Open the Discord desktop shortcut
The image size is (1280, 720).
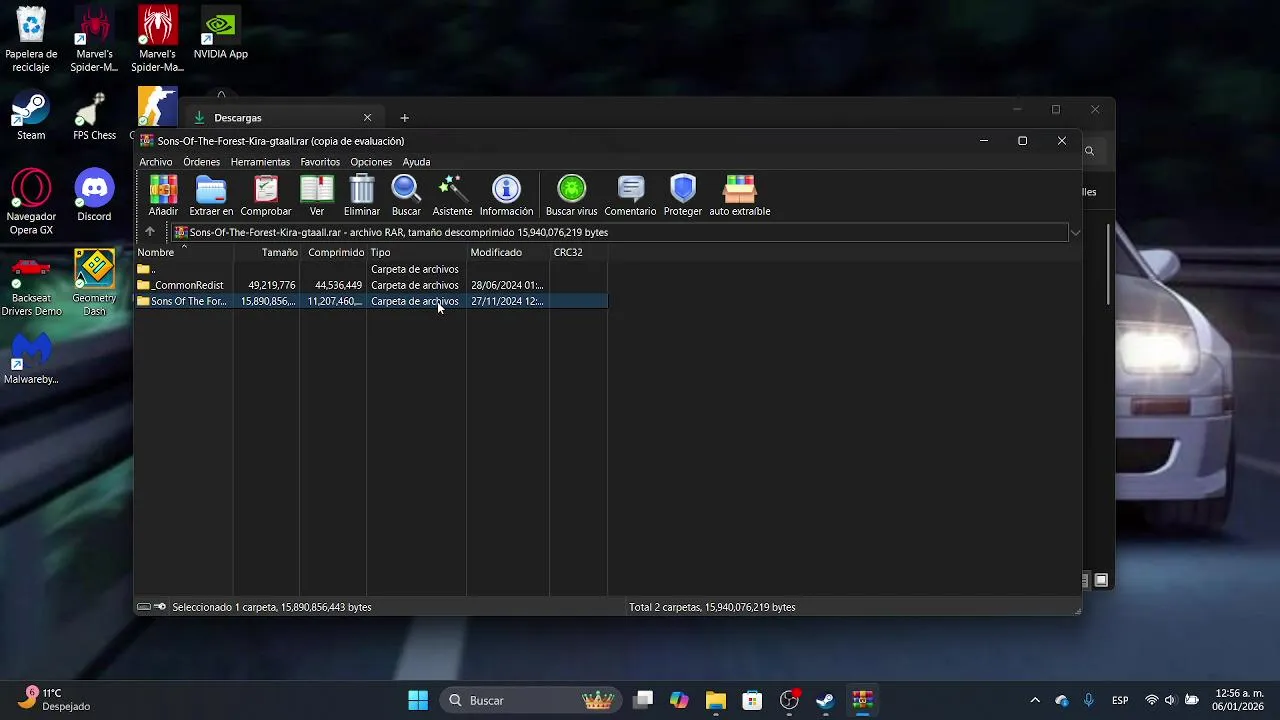pos(94,196)
